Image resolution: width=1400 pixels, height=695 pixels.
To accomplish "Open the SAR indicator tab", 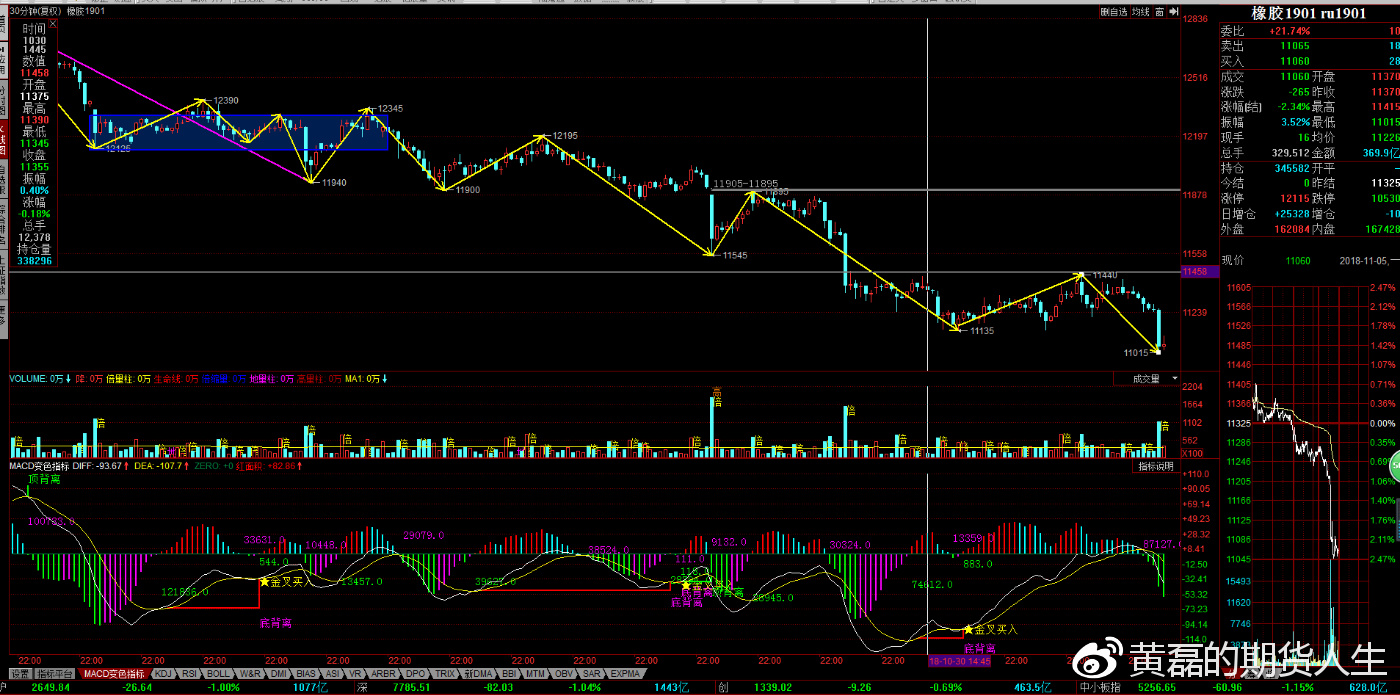I will (x=593, y=674).
